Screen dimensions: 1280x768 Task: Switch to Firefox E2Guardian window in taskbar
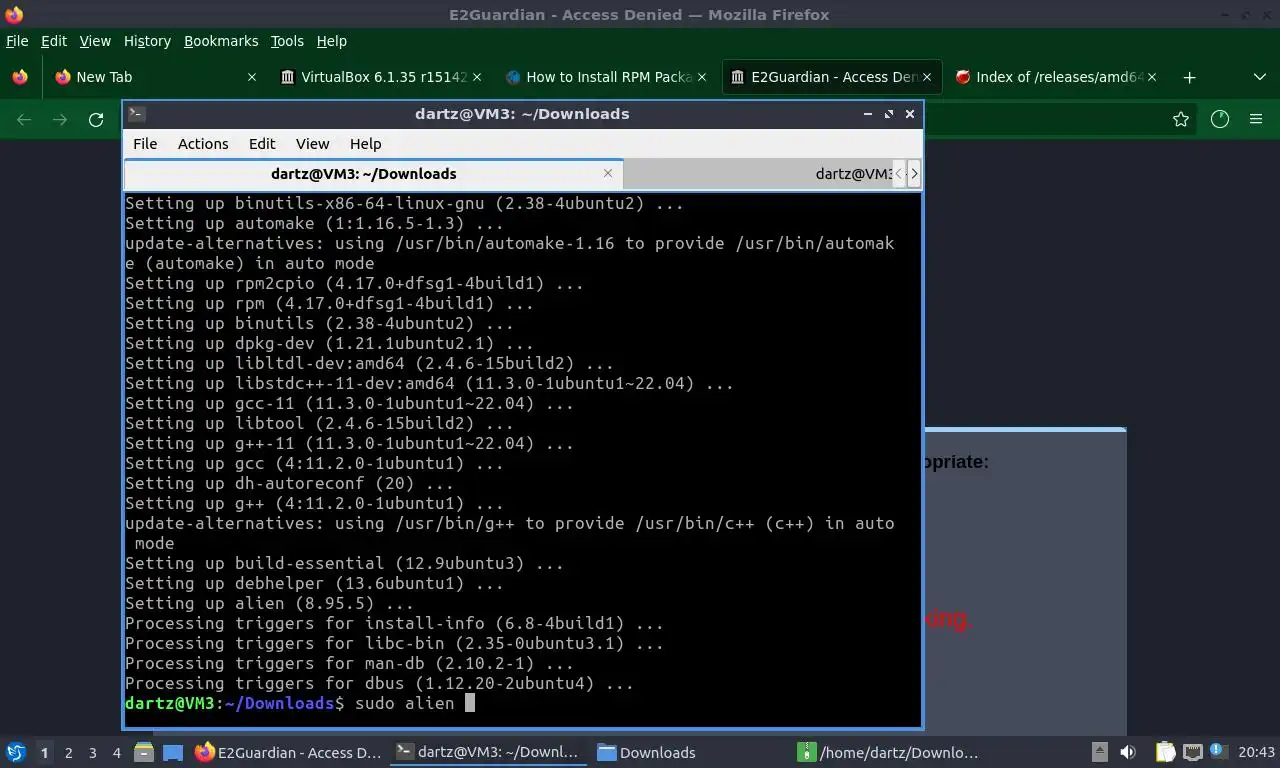(289, 752)
